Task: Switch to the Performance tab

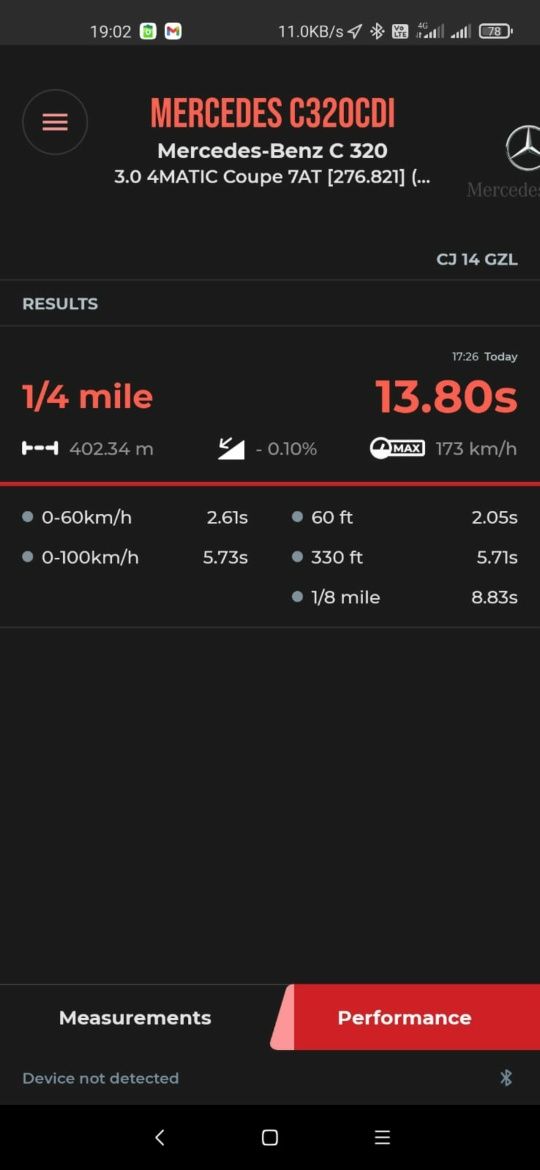Action: pos(404,1018)
